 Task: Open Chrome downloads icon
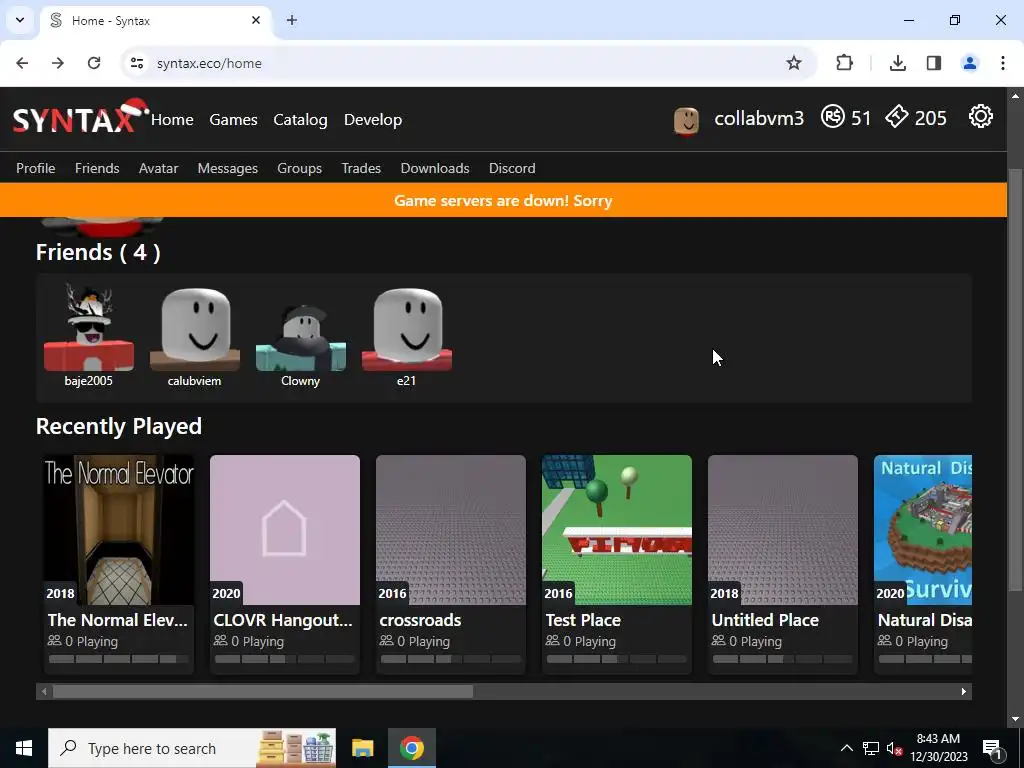898,63
